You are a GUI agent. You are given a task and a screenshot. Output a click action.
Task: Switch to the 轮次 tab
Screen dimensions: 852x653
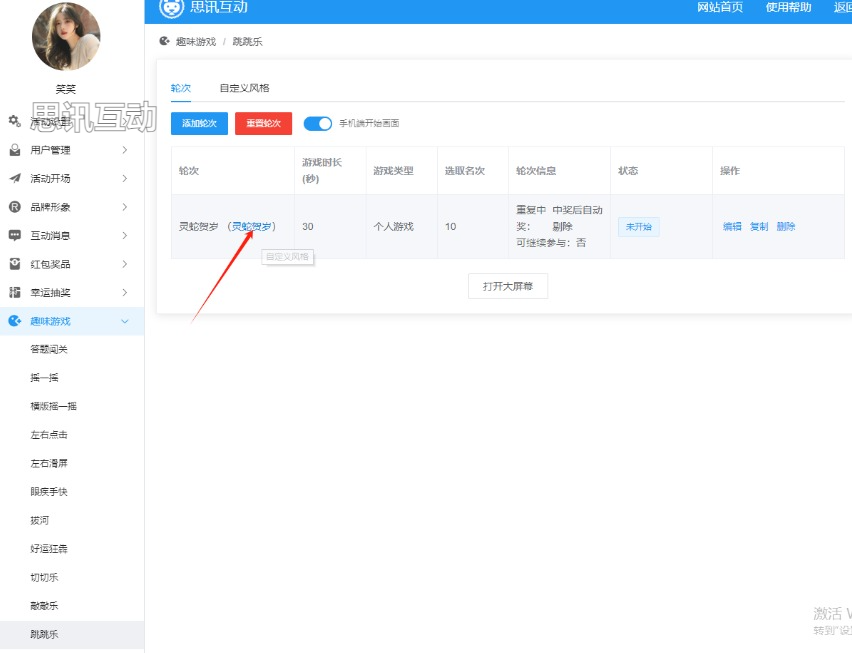pyautogui.click(x=181, y=88)
